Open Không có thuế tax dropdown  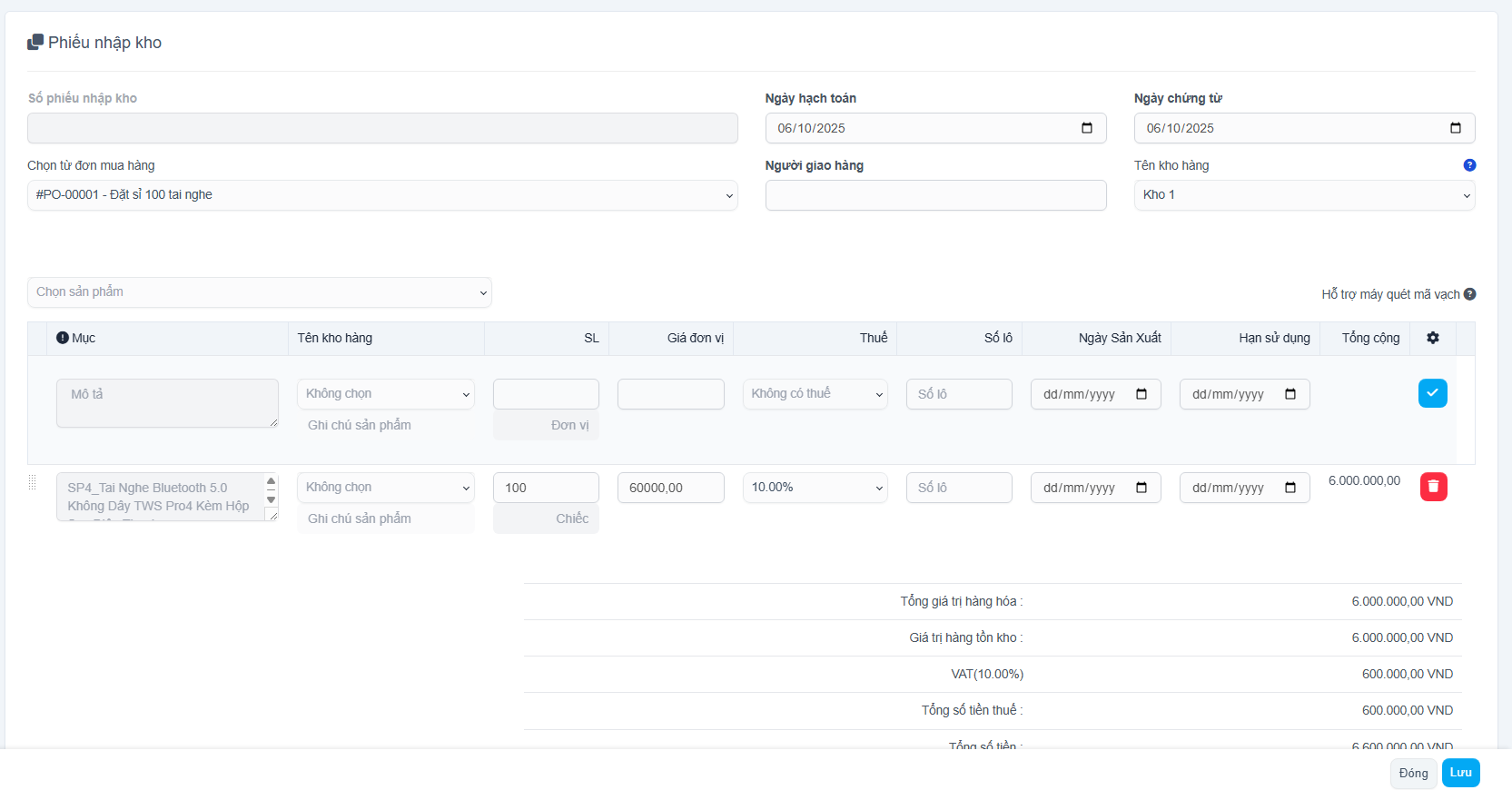(x=815, y=394)
